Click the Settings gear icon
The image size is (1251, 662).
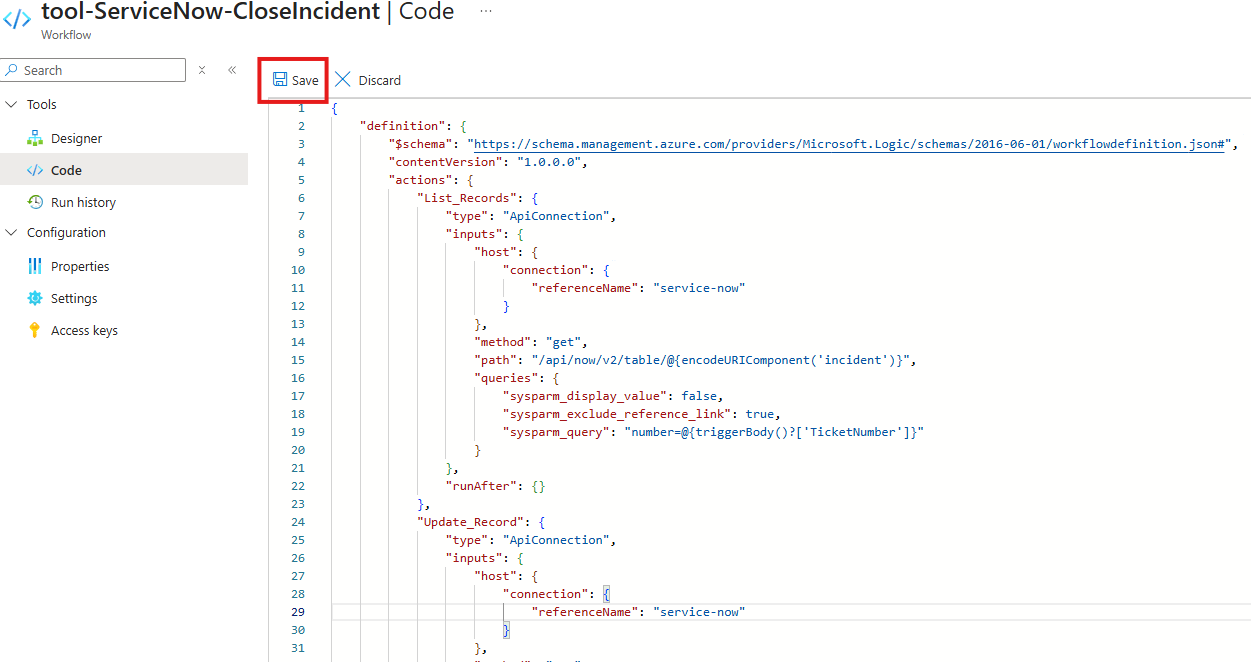click(35, 298)
